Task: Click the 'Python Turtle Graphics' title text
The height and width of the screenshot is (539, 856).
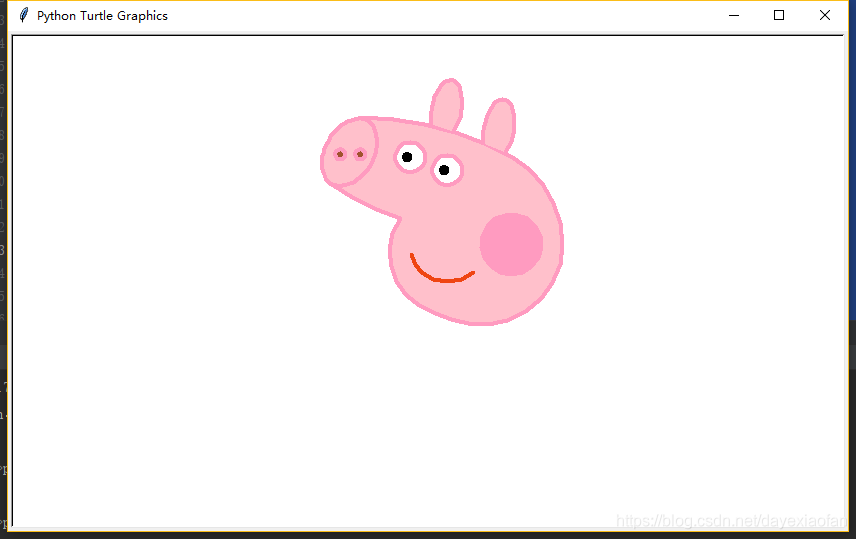Action: (102, 16)
